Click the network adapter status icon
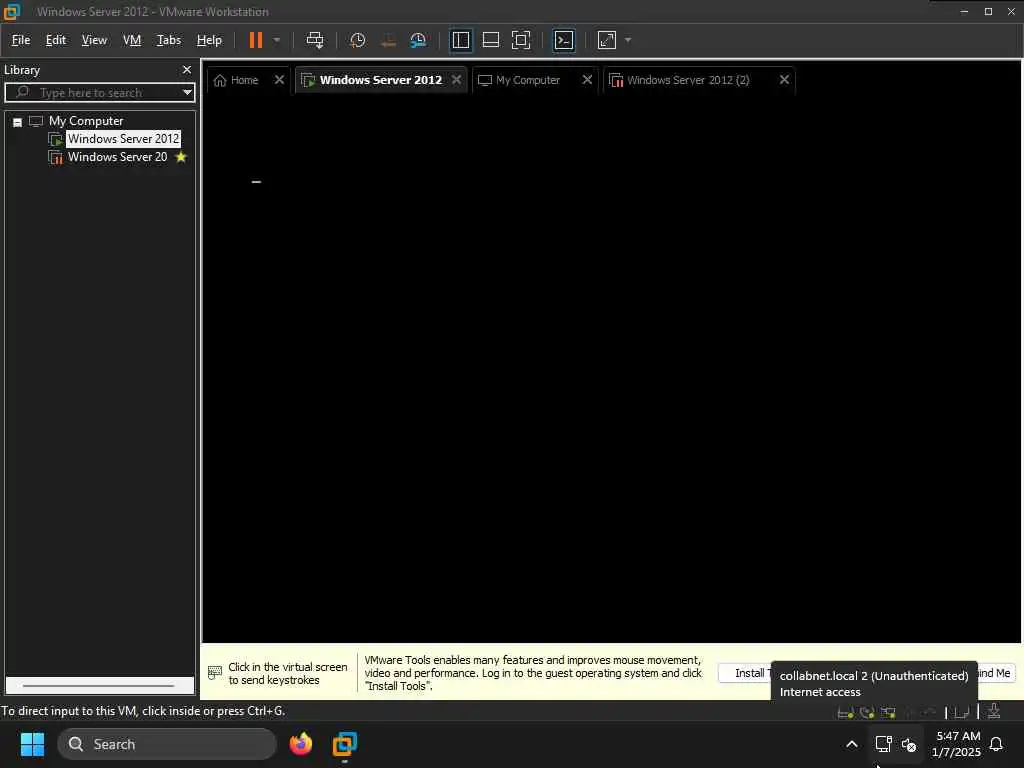Screen dimensions: 1024x768 coord(888,712)
